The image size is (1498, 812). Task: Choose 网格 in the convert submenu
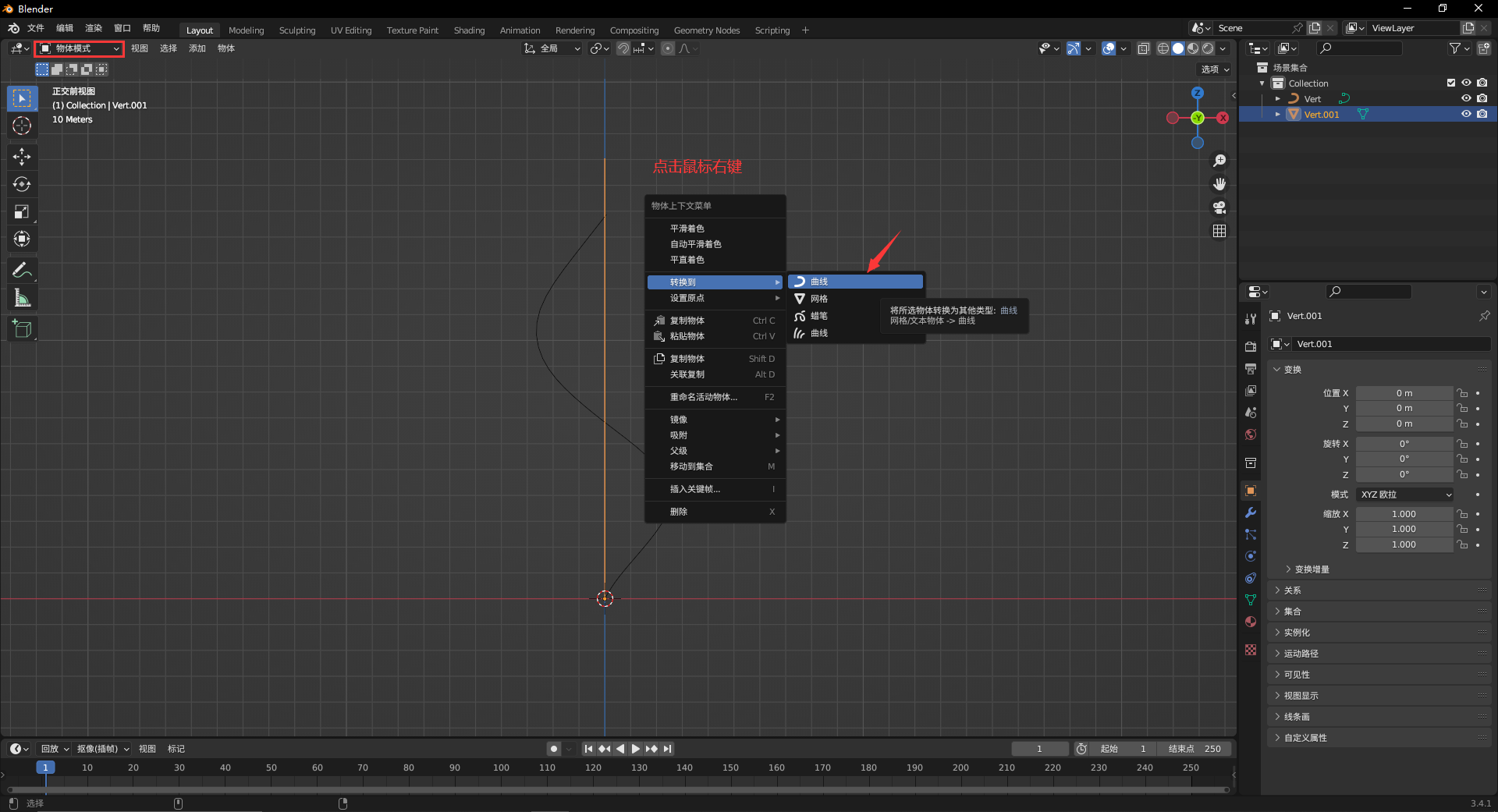click(819, 299)
